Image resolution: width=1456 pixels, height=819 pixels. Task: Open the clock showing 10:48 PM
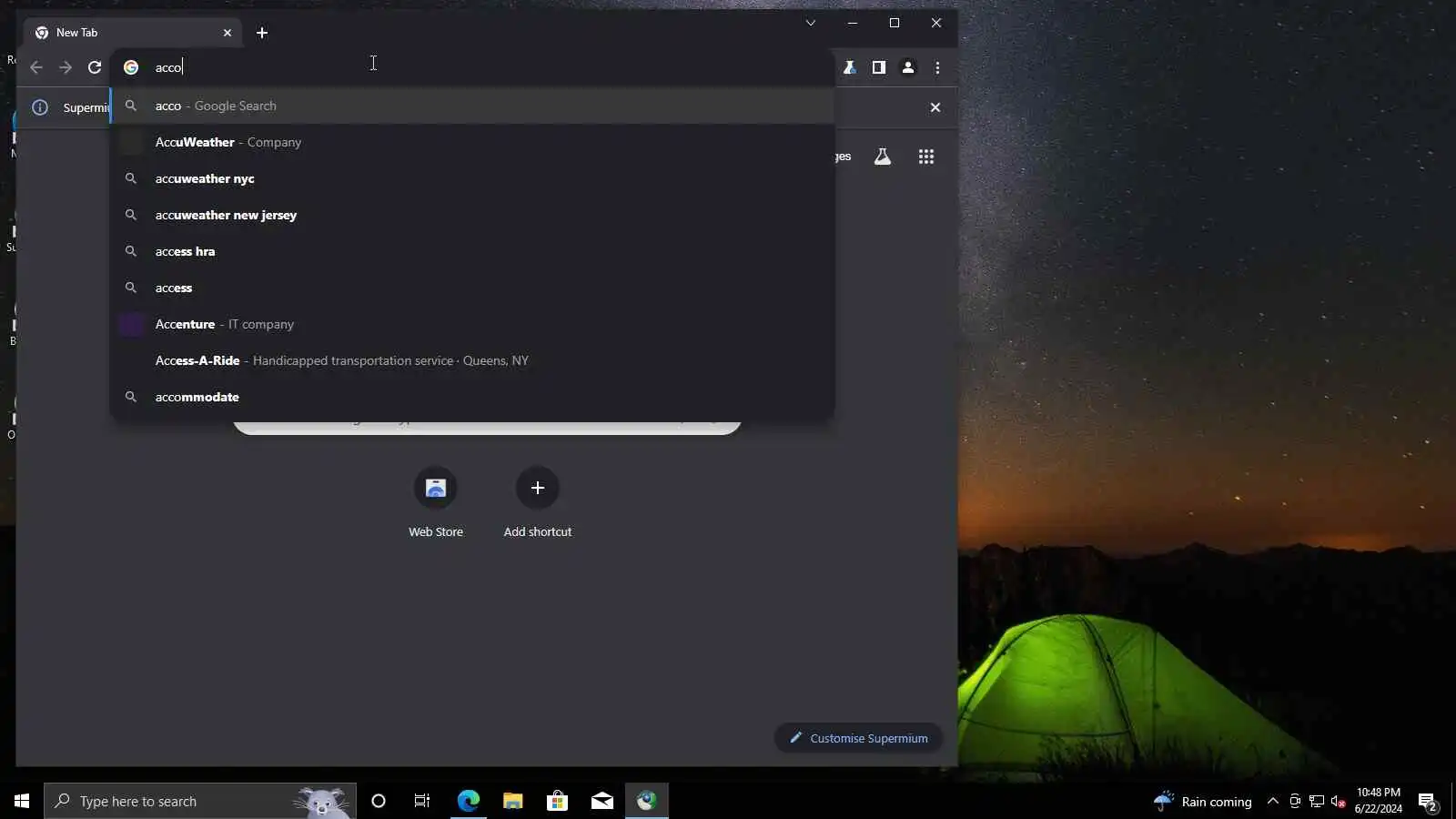[1378, 801]
